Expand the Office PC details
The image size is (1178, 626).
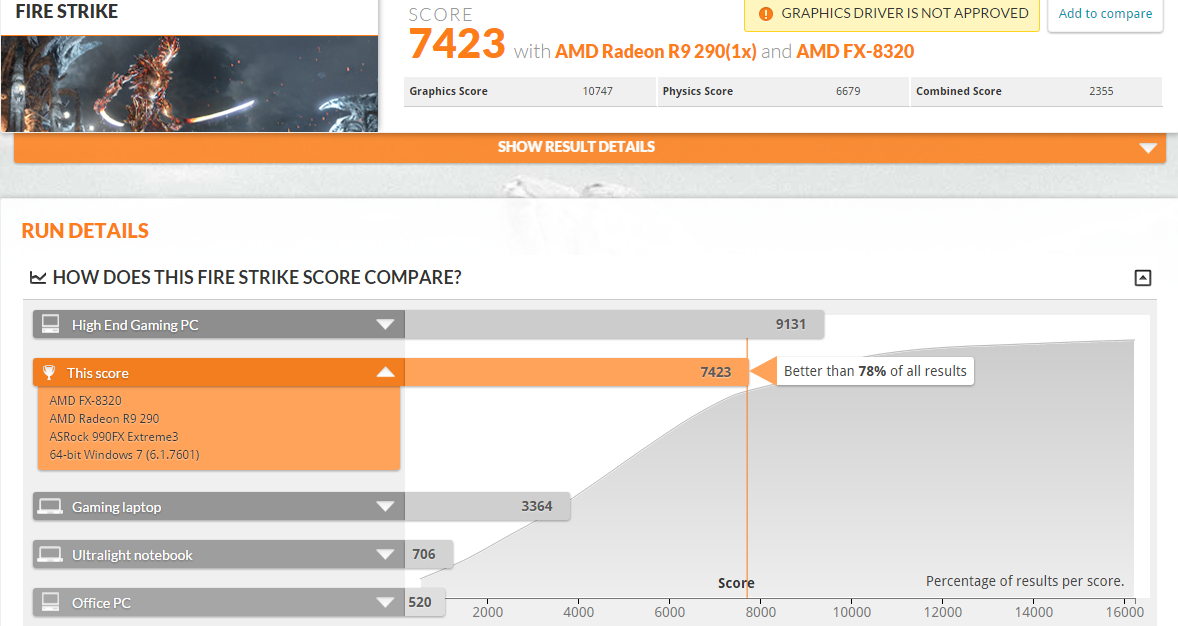tap(385, 603)
